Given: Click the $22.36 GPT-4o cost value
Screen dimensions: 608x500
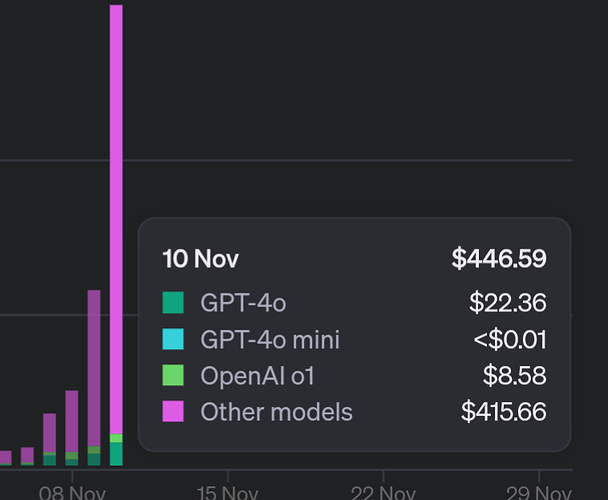Looking at the screenshot, I should [x=508, y=302].
